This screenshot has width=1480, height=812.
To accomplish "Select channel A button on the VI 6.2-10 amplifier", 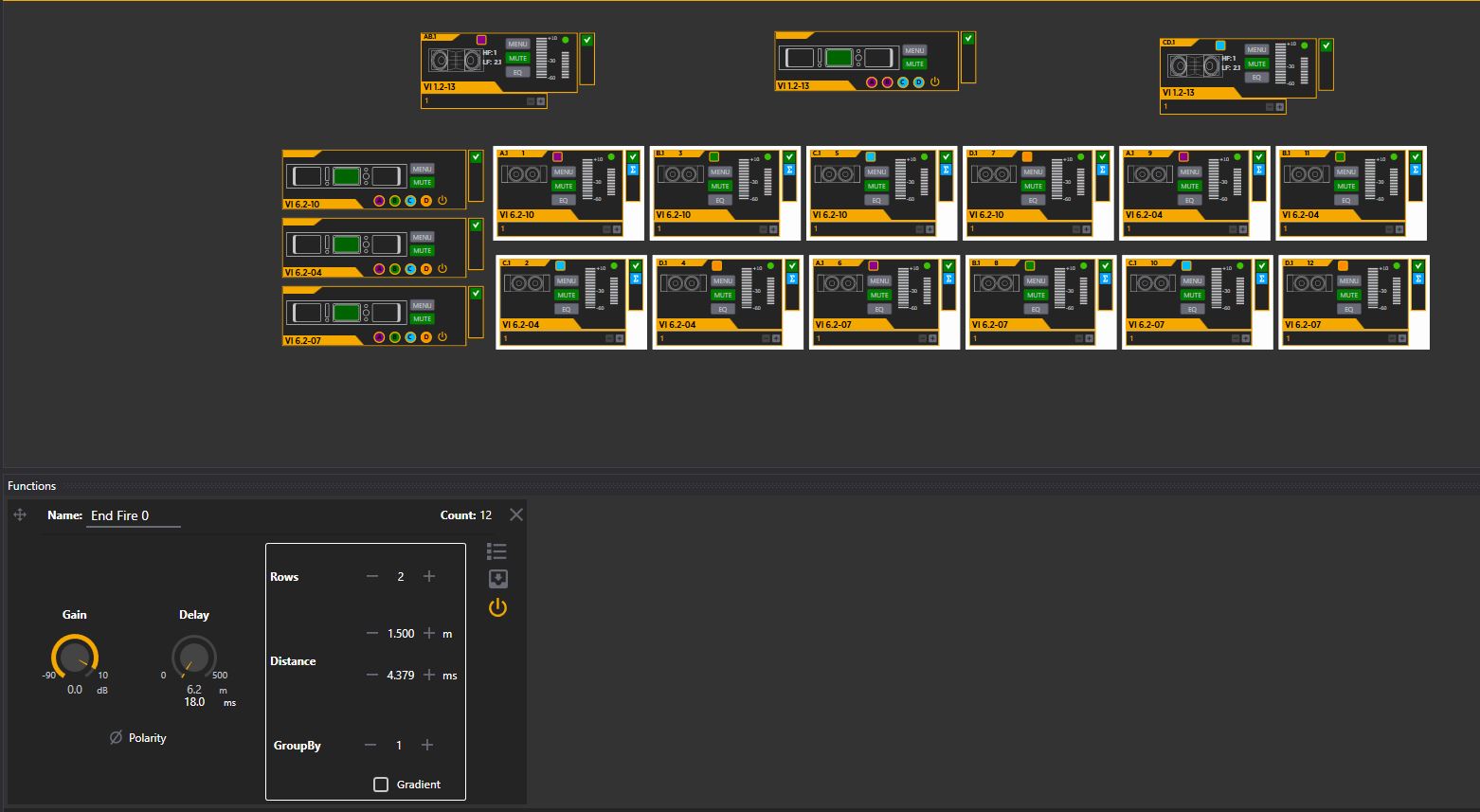I will 378,200.
